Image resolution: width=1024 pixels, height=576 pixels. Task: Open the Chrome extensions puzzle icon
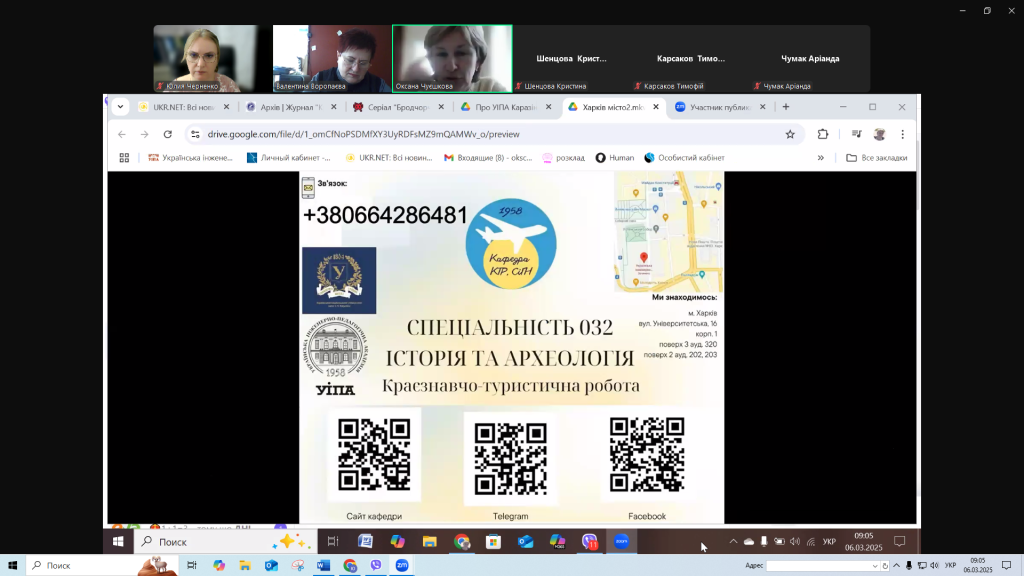point(823,134)
